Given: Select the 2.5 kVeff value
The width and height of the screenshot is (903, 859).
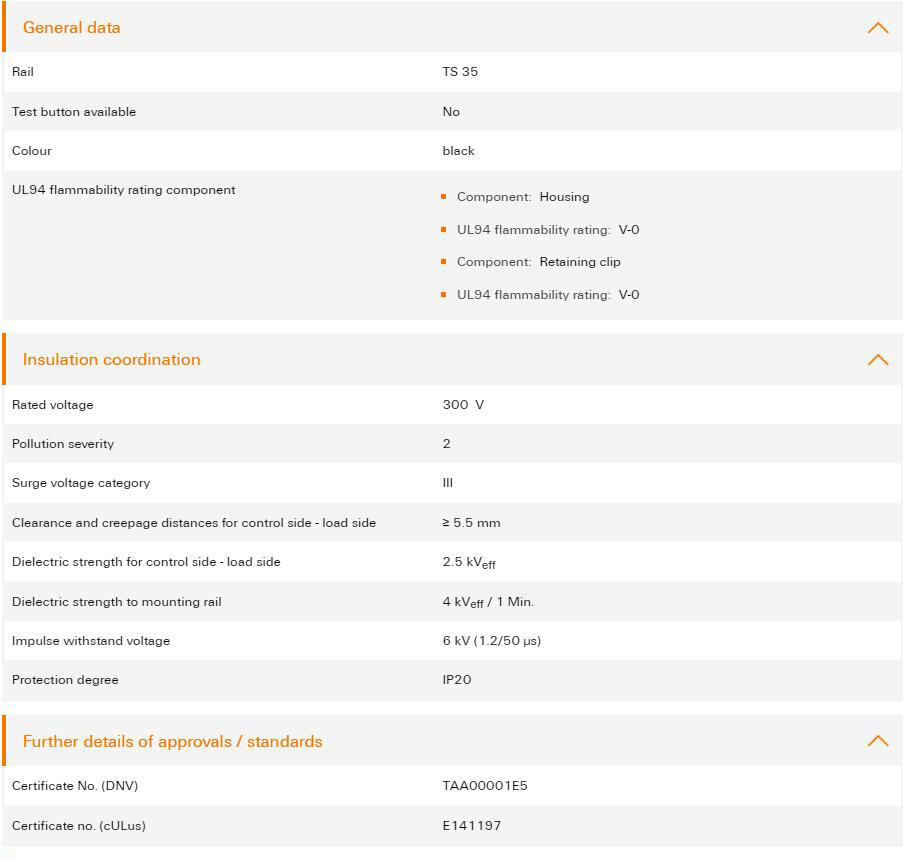Looking at the screenshot, I should (469, 562).
